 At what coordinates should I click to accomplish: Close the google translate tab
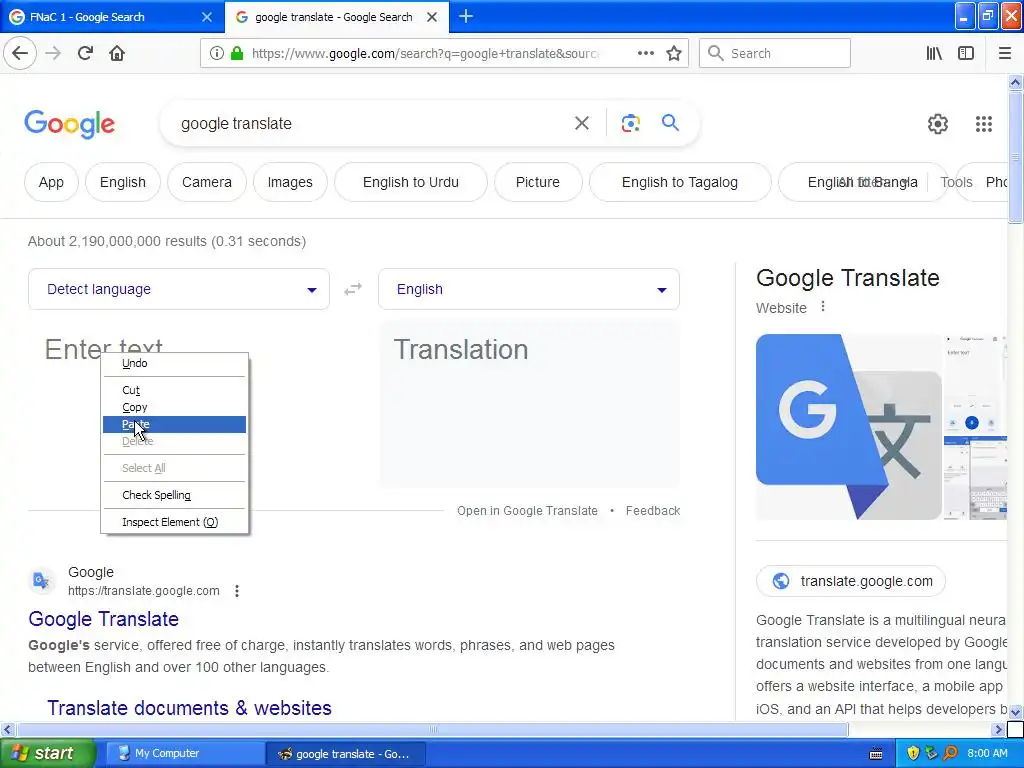432,17
